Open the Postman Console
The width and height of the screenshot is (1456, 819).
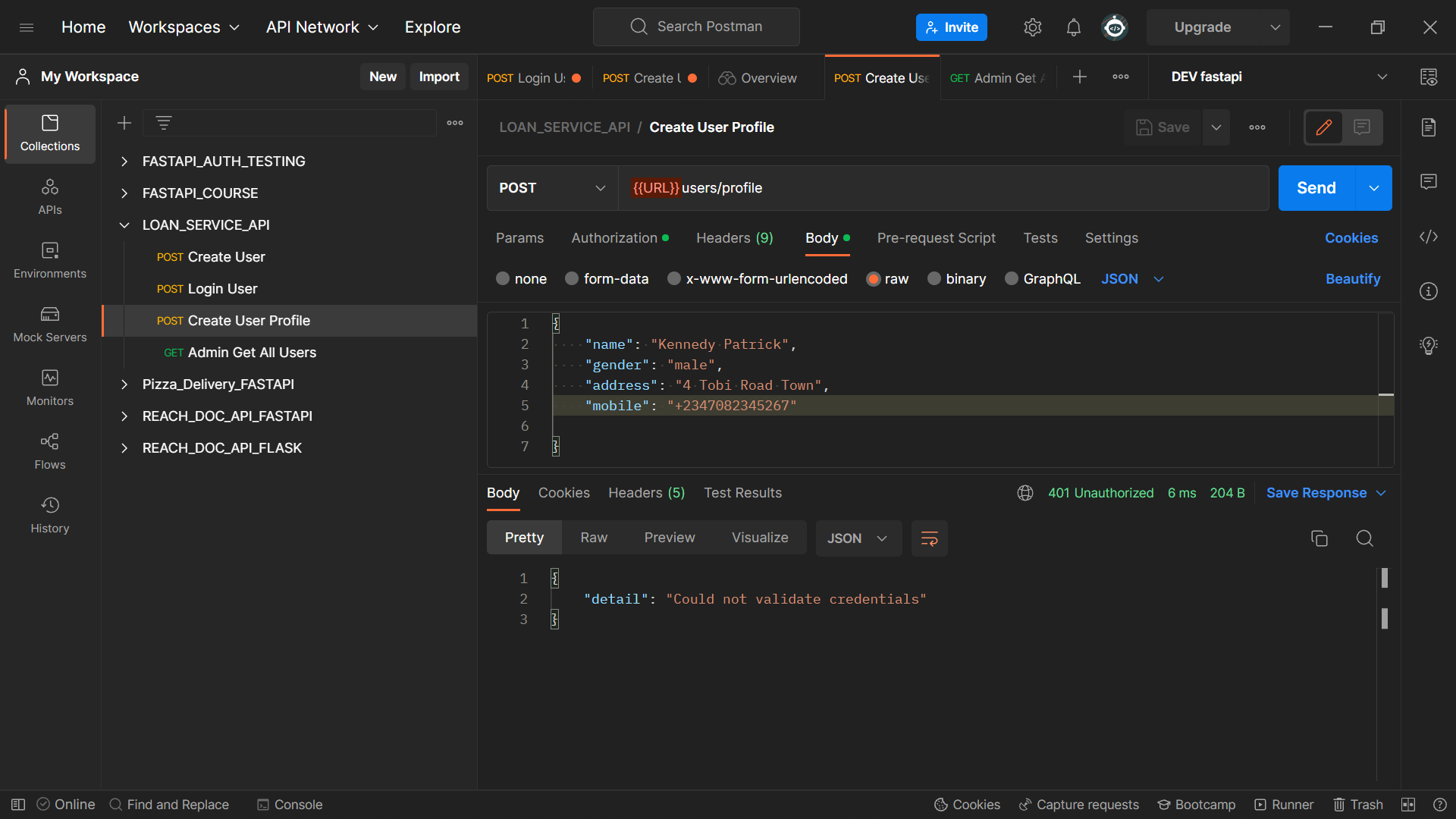tap(289, 805)
